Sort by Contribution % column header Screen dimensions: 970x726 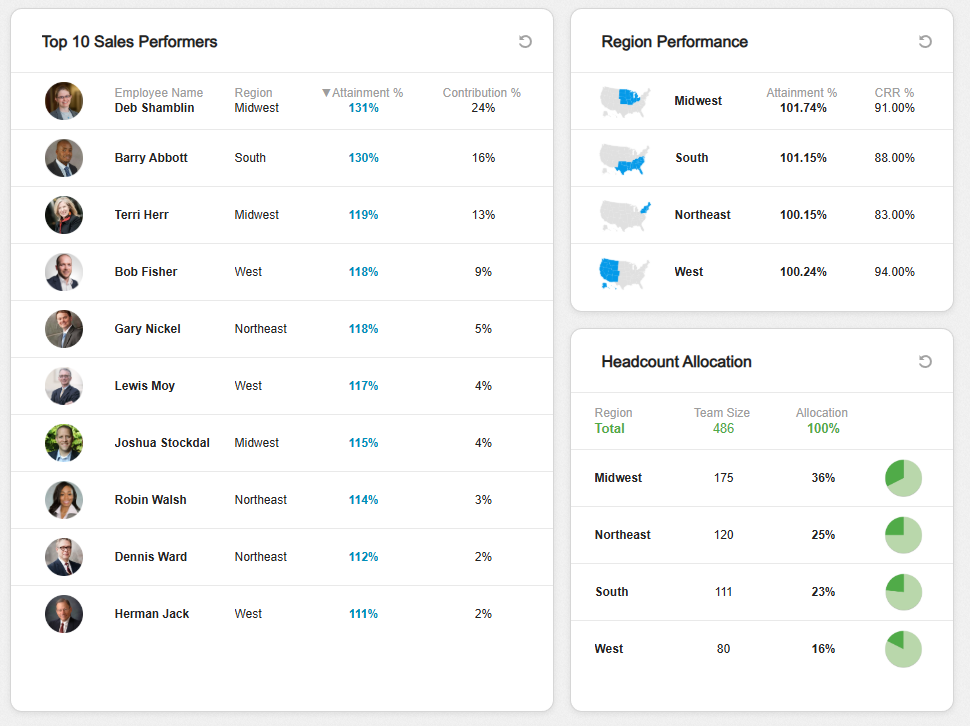[x=481, y=93]
